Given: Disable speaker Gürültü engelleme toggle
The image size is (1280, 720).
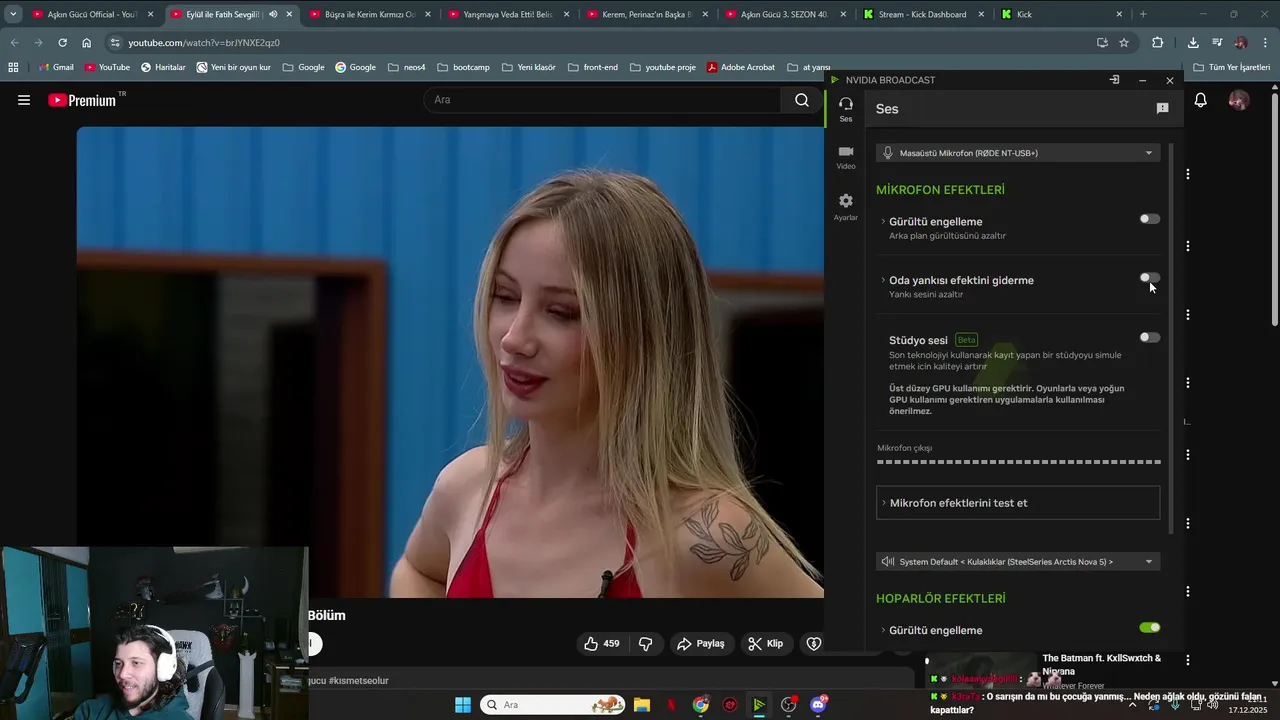Looking at the screenshot, I should pyautogui.click(x=1150, y=628).
